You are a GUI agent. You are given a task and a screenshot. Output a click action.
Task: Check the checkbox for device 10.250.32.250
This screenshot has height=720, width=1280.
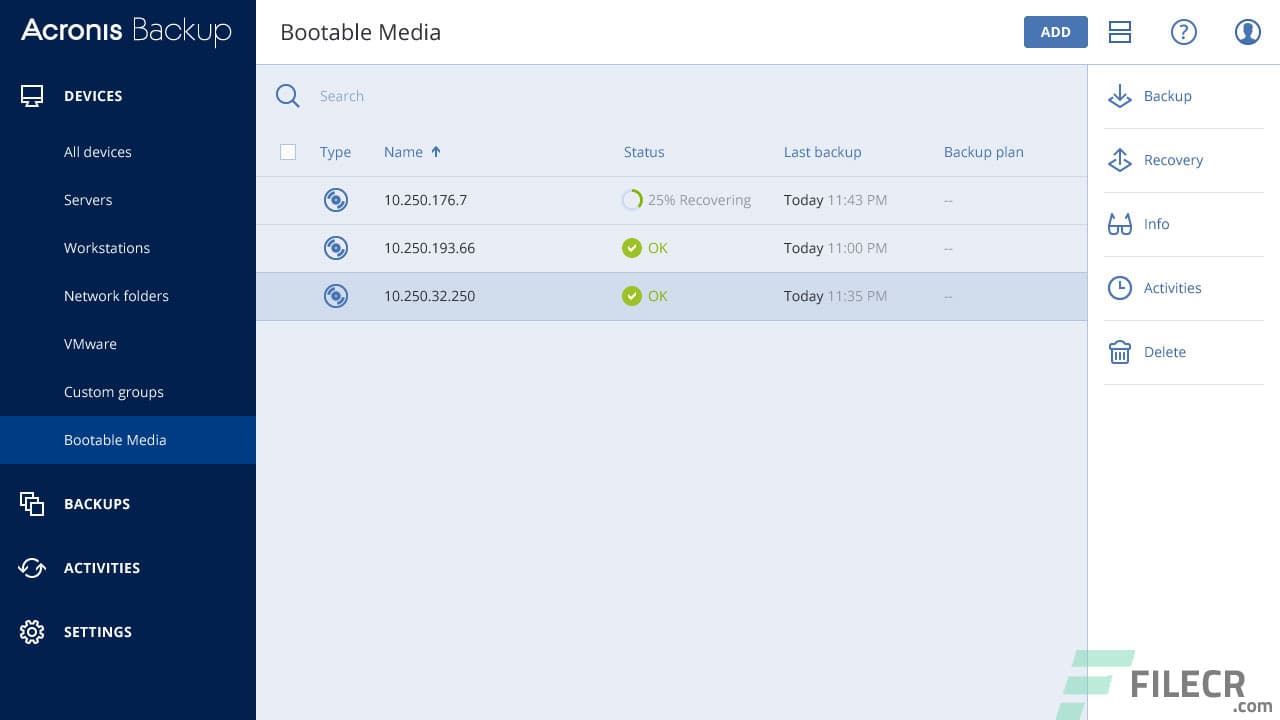coord(288,296)
